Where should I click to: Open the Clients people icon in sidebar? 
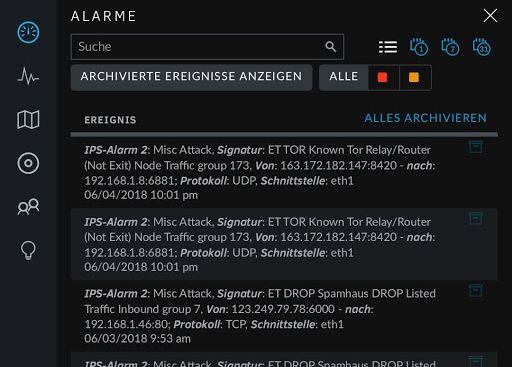[x=28, y=207]
